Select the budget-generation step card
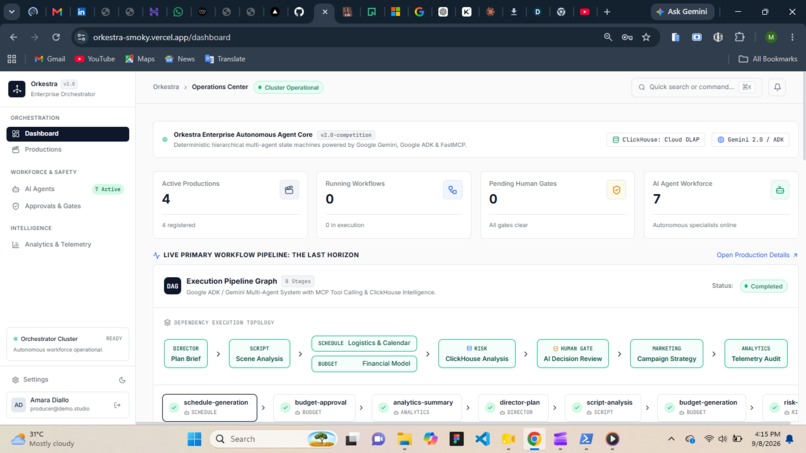 tap(701, 408)
